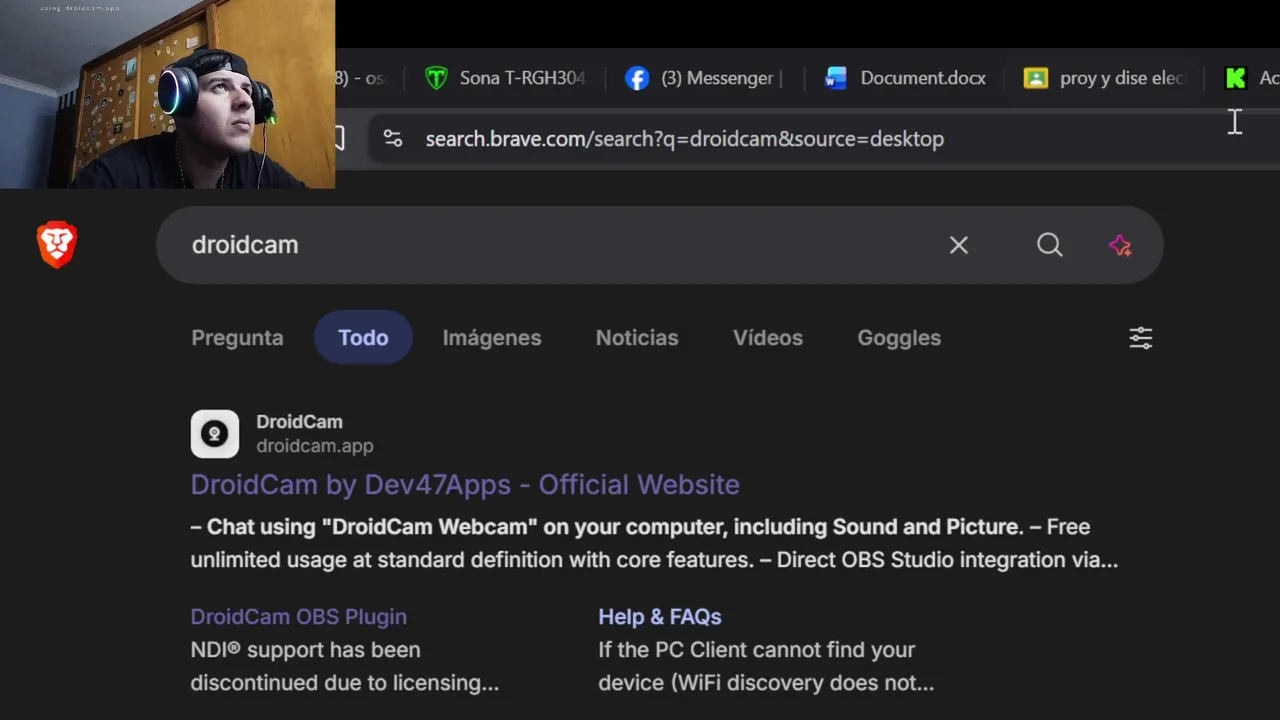The height and width of the screenshot is (720, 1280).
Task: Open the Help & FAQs link
Action: [x=660, y=617]
